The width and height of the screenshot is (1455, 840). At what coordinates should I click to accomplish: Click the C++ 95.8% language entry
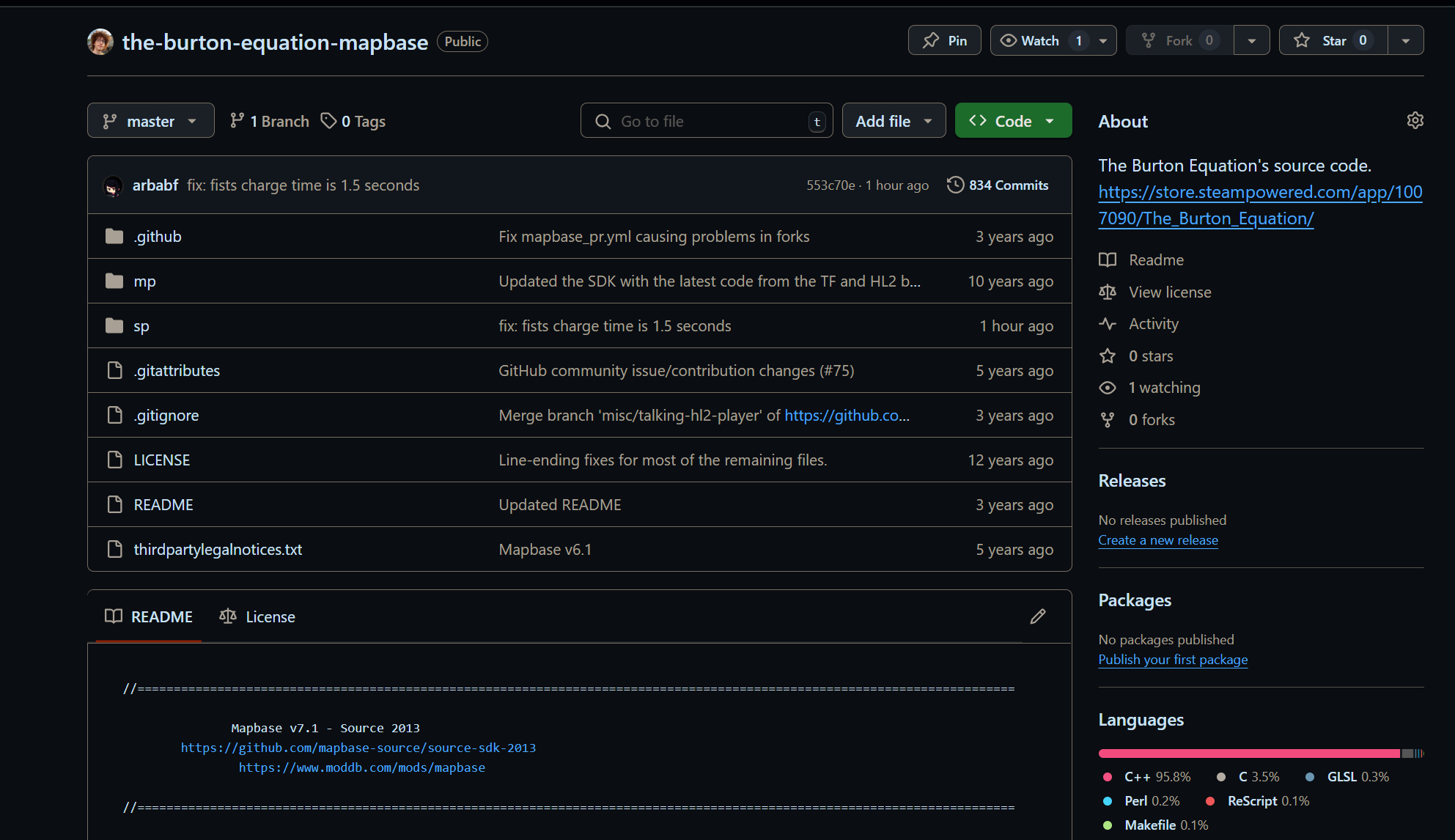pyautogui.click(x=1146, y=777)
